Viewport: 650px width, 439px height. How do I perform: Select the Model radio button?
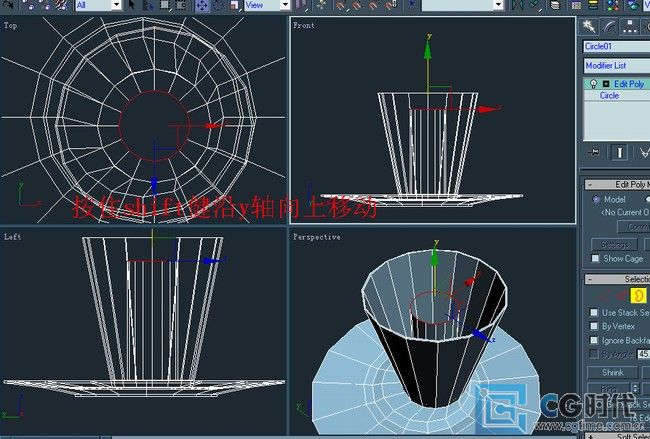click(596, 199)
